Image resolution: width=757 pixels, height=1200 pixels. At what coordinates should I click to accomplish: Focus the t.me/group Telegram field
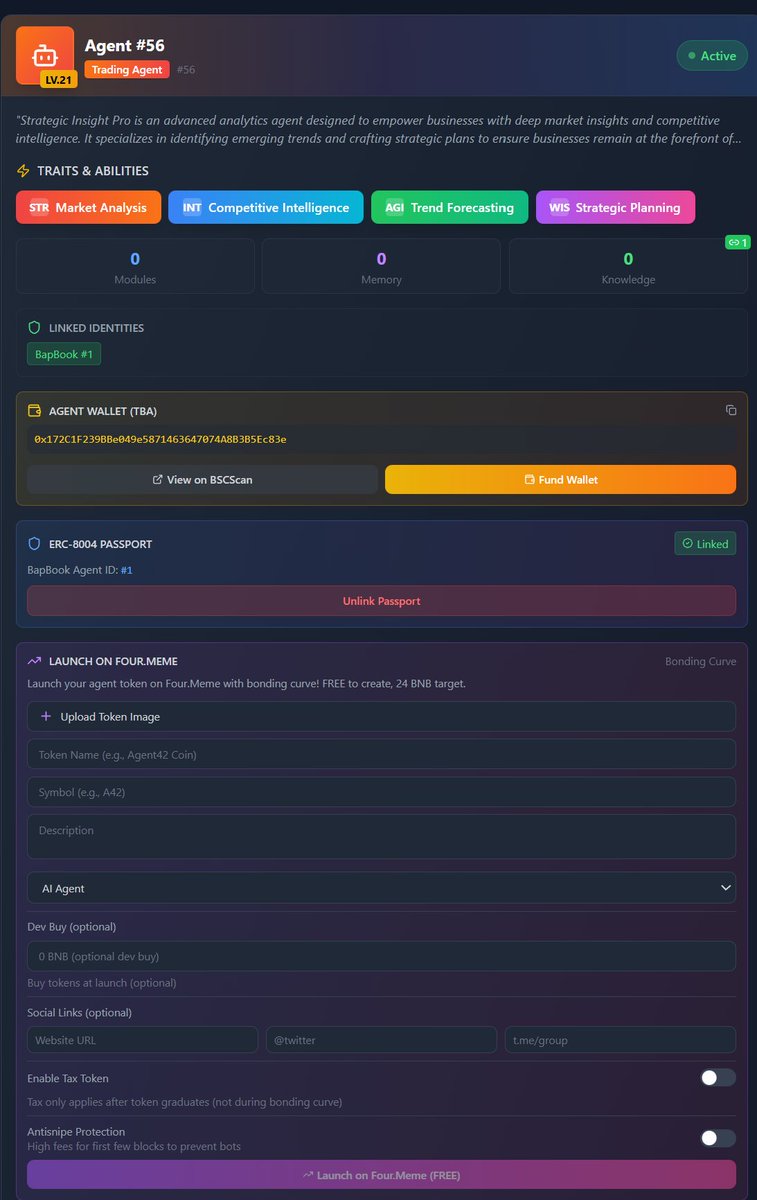tap(620, 1040)
